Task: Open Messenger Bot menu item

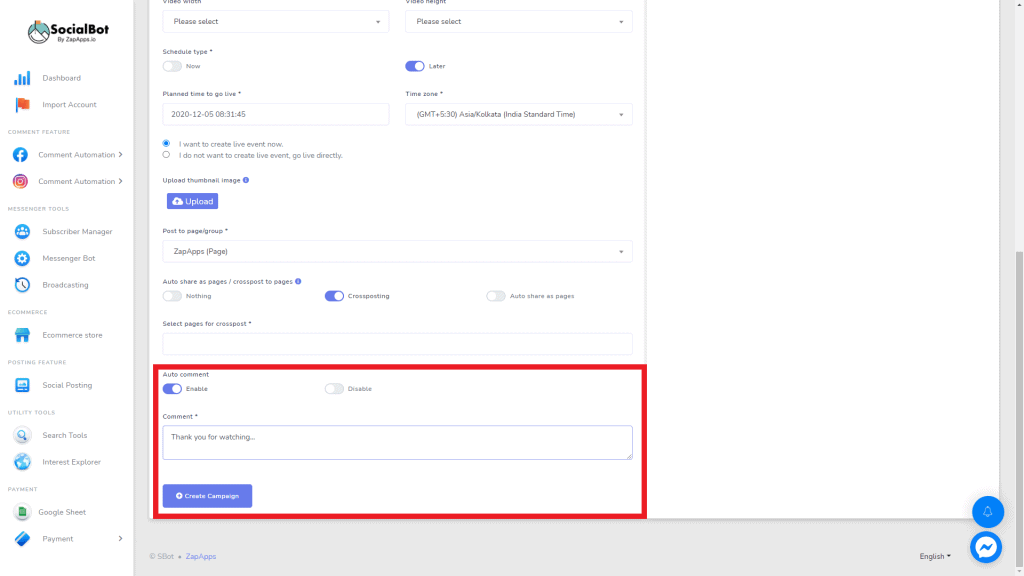Action: tap(69, 259)
